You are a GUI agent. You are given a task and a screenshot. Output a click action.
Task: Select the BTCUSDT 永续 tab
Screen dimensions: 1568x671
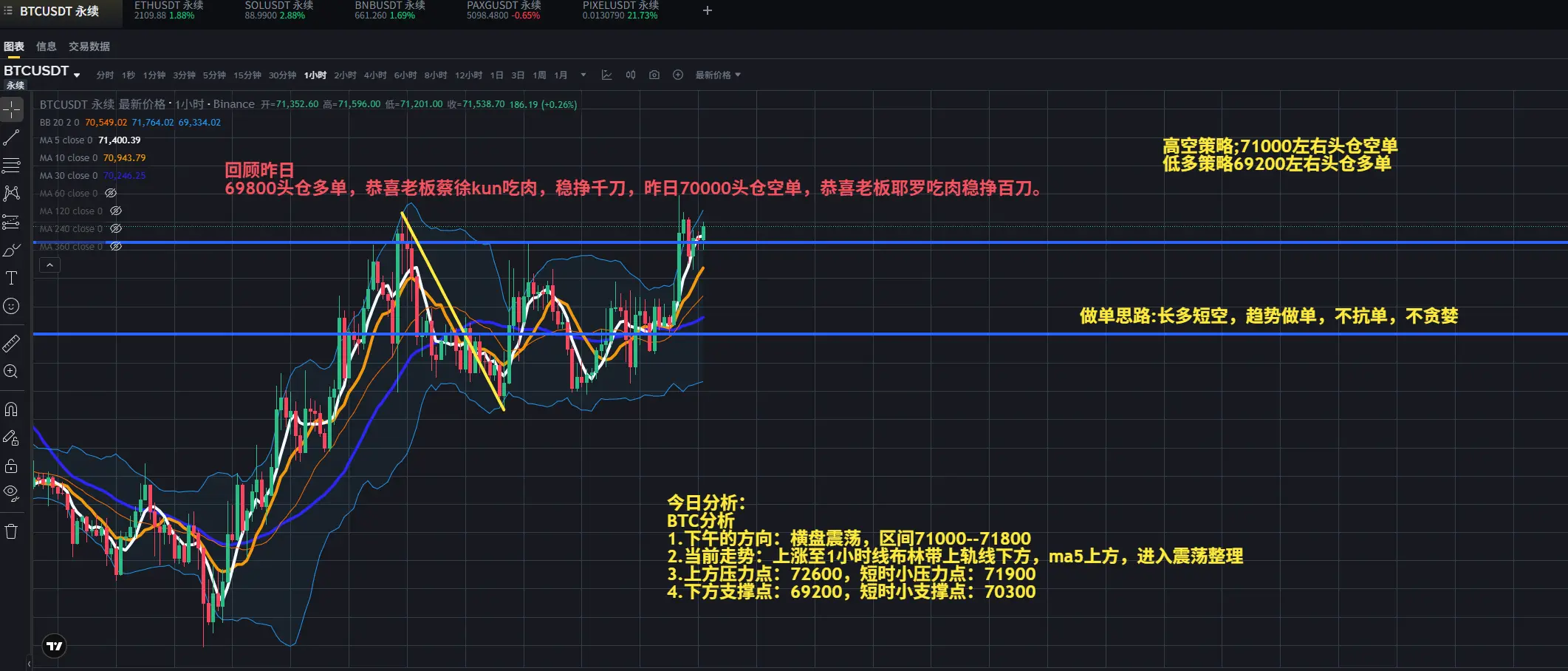pos(61,11)
